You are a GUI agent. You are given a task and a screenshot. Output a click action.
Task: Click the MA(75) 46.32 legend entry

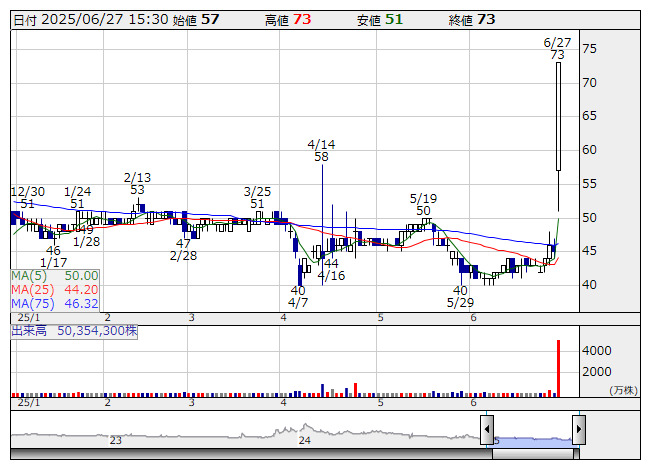[x=55, y=304]
